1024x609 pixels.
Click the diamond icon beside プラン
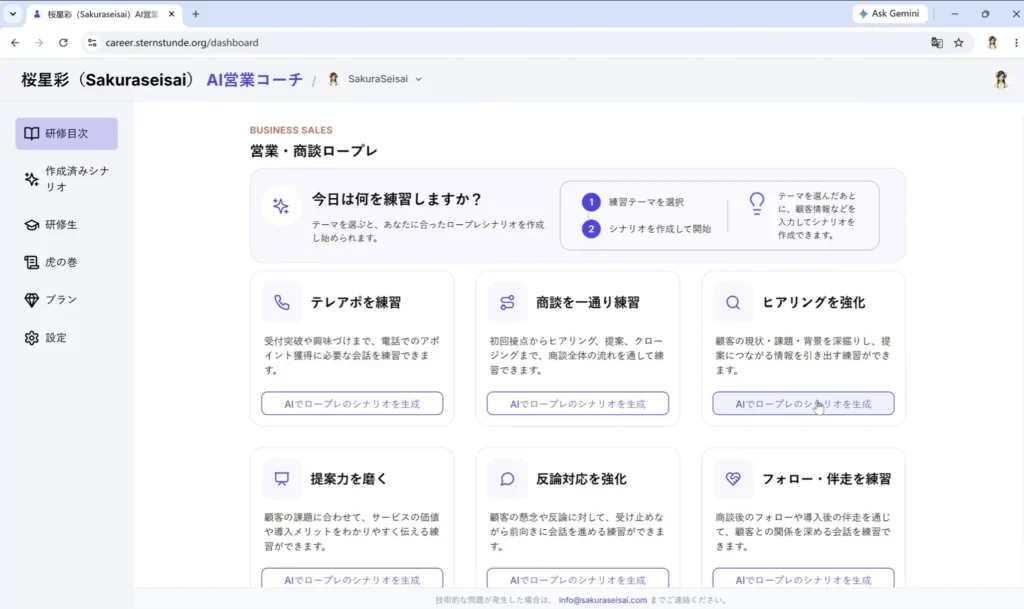pos(31,300)
